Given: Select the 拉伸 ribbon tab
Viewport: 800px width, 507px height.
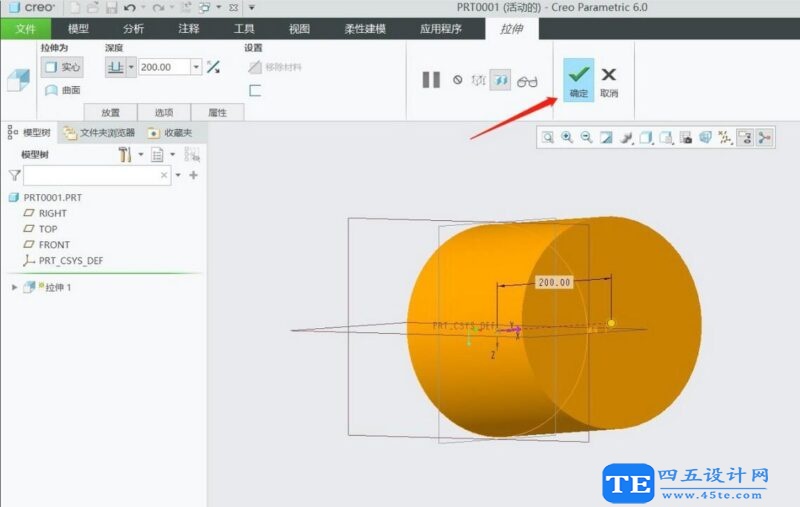Looking at the screenshot, I should (x=512, y=29).
